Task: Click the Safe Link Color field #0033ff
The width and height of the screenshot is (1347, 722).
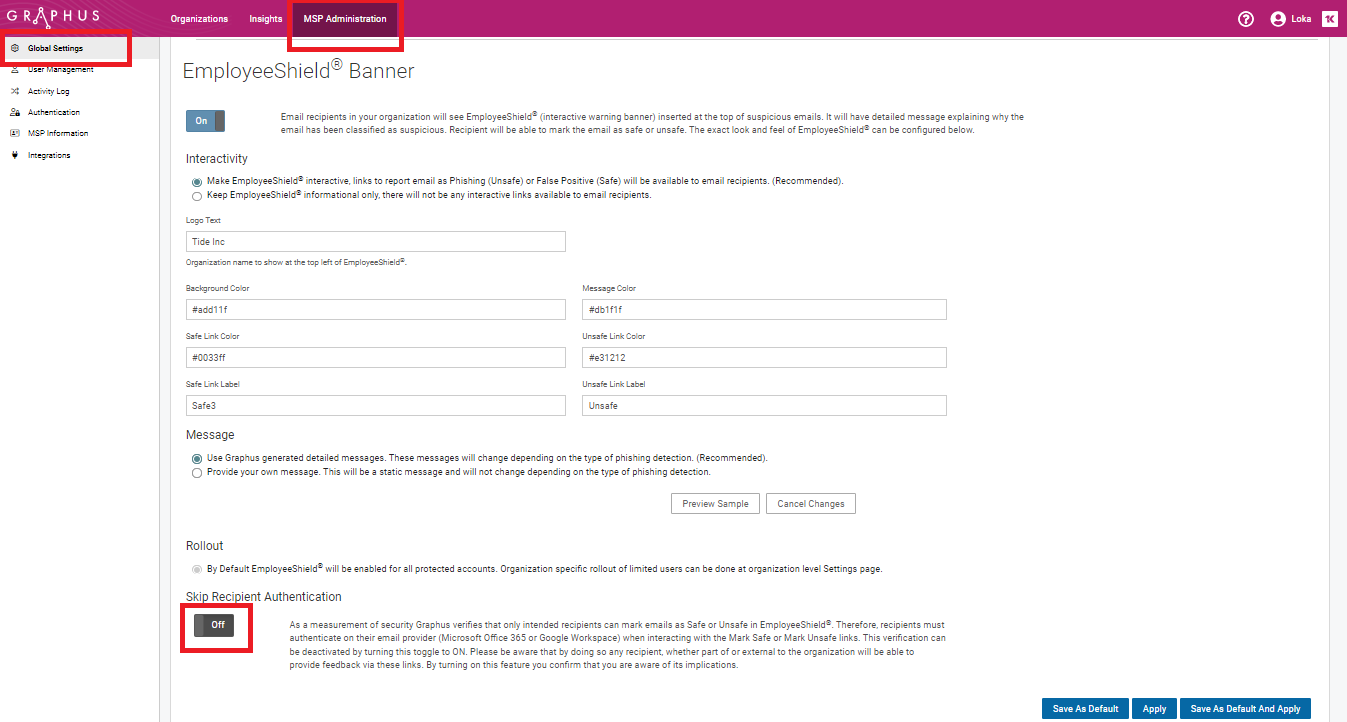Action: [376, 357]
